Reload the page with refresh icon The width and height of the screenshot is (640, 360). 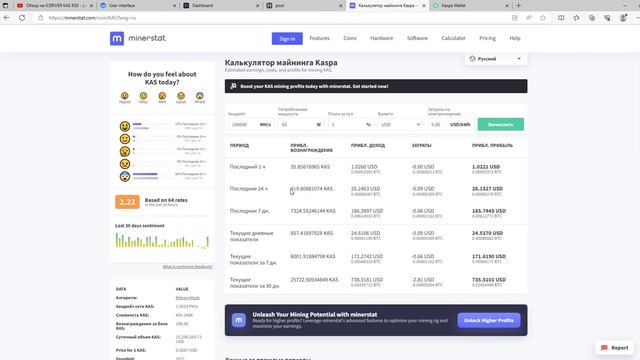point(22,18)
